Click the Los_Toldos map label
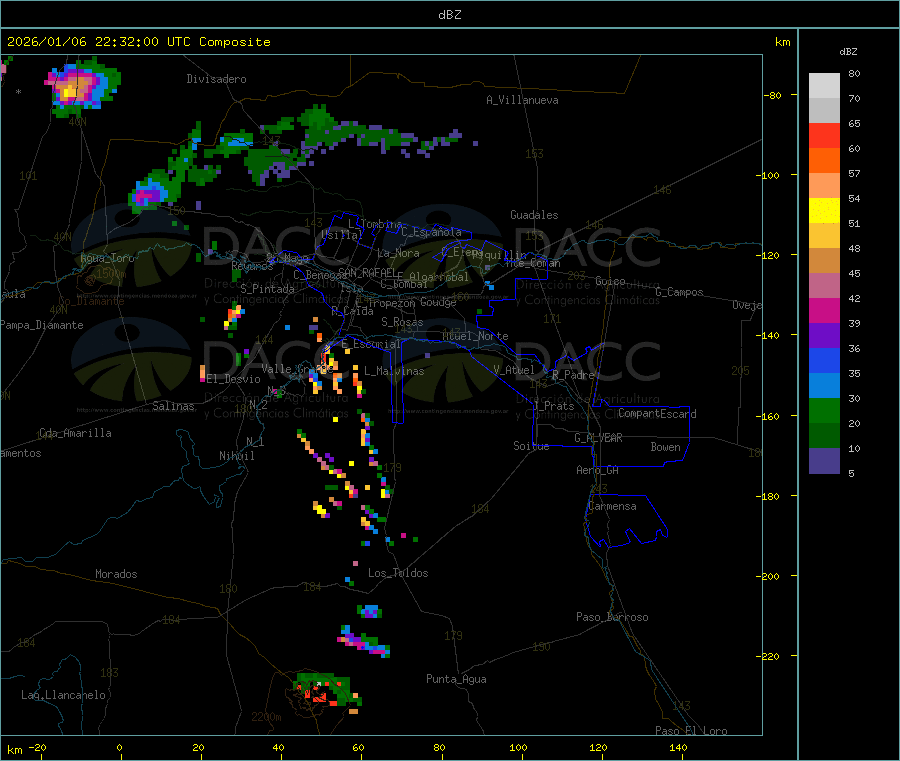900x761 pixels. pos(398,573)
